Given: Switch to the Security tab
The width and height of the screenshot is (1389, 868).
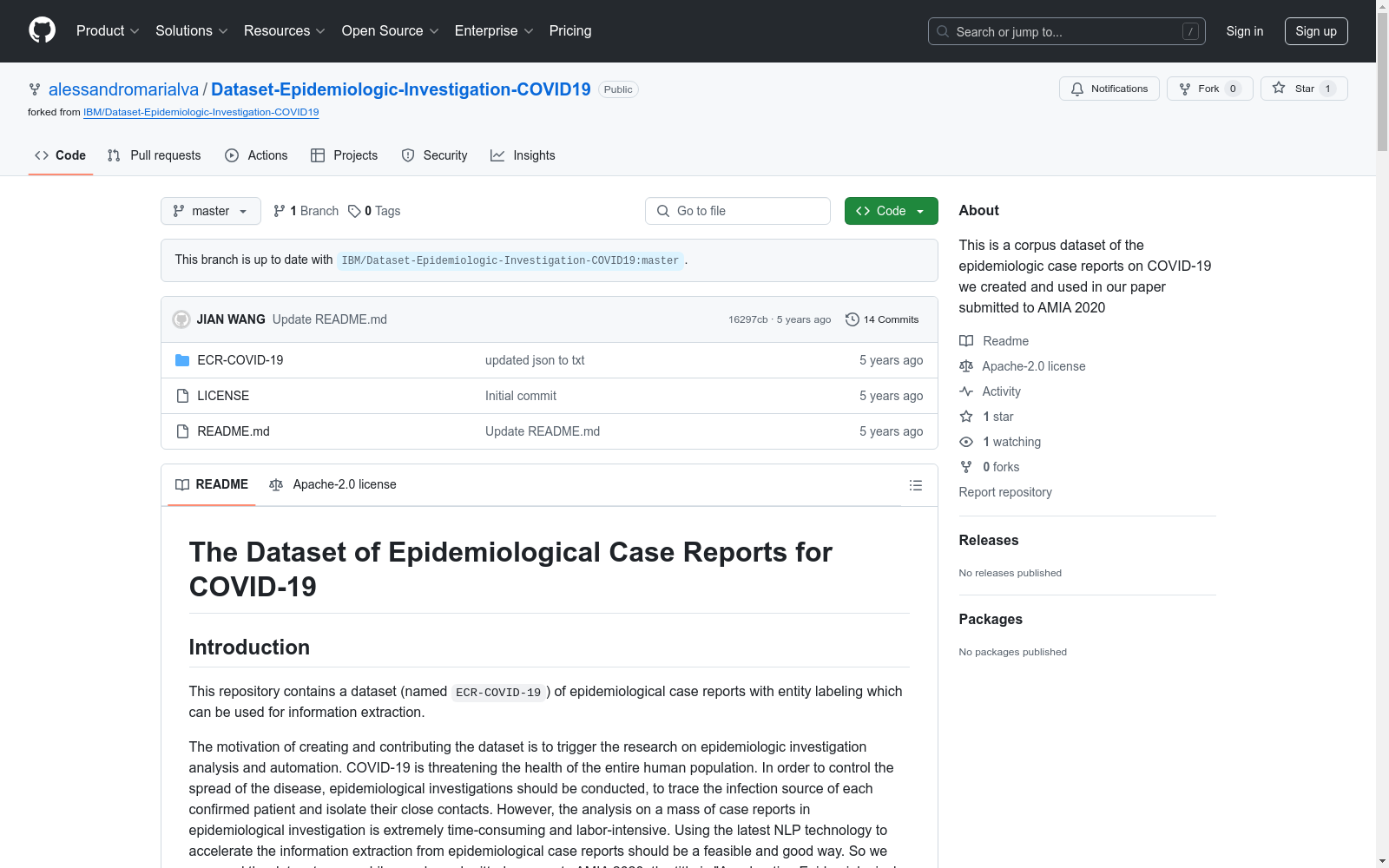Looking at the screenshot, I should coord(434,155).
